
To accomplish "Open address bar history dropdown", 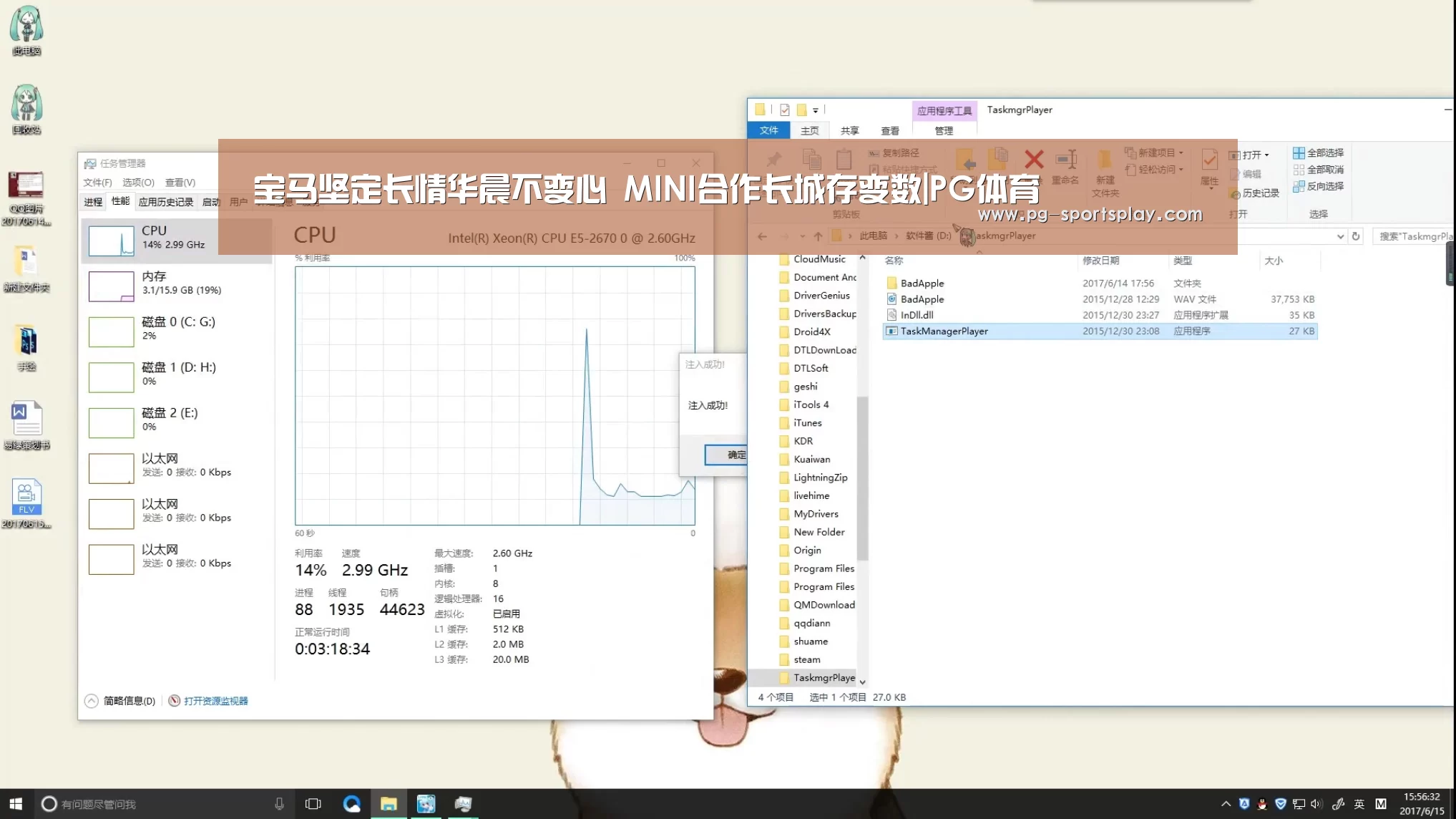I will tap(1340, 236).
